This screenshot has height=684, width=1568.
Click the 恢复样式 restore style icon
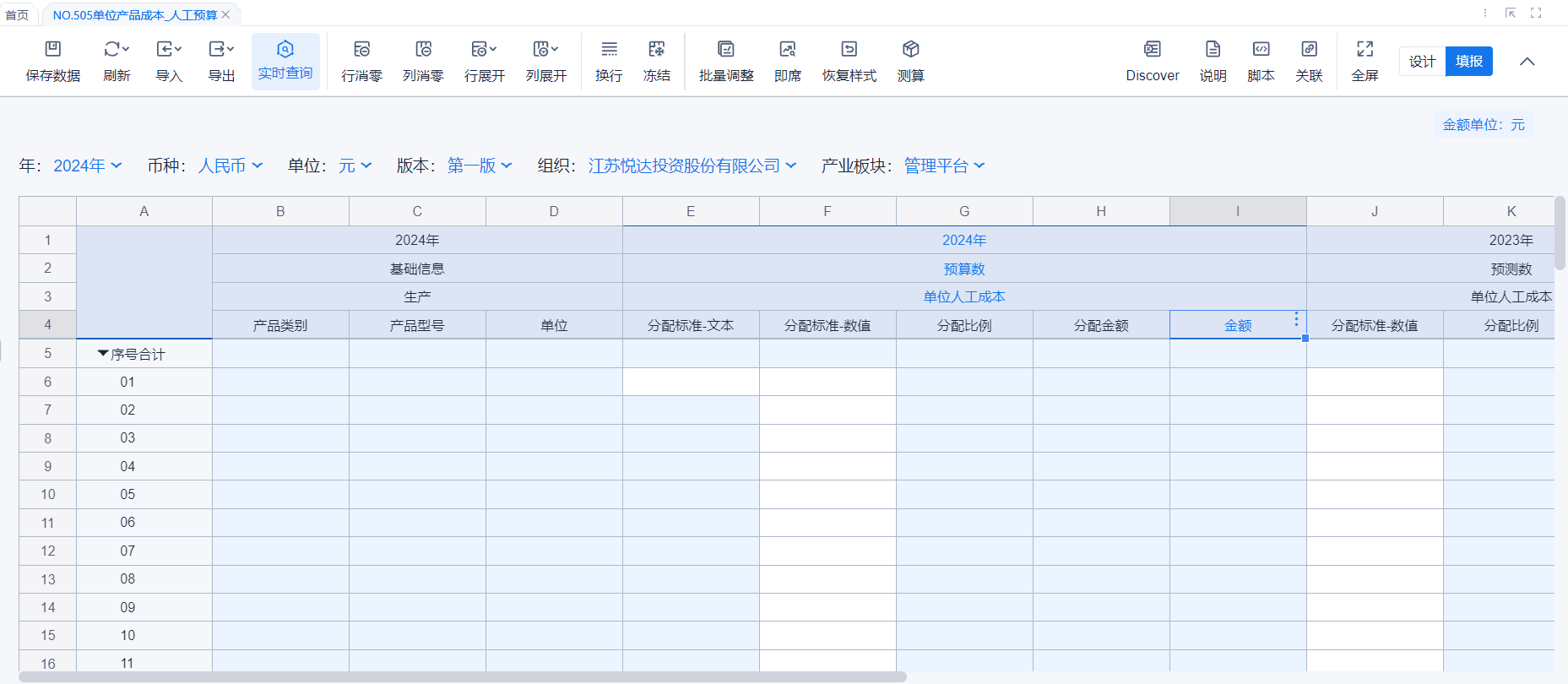point(849,50)
